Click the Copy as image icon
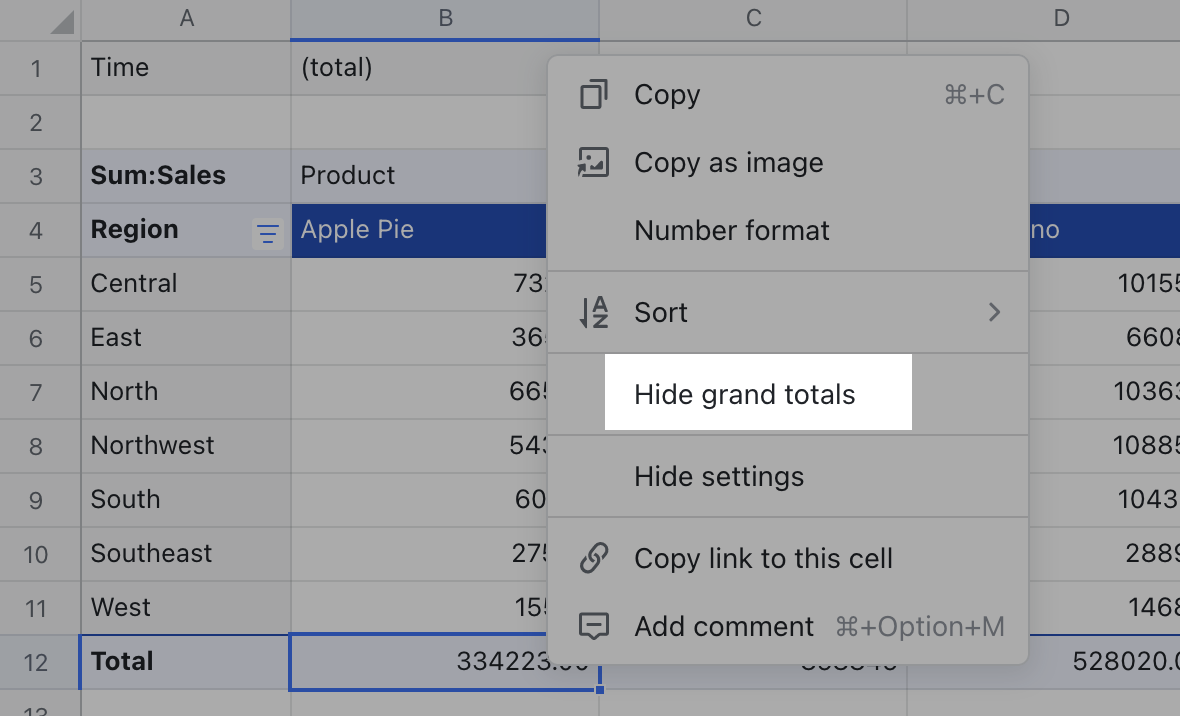 click(x=594, y=163)
